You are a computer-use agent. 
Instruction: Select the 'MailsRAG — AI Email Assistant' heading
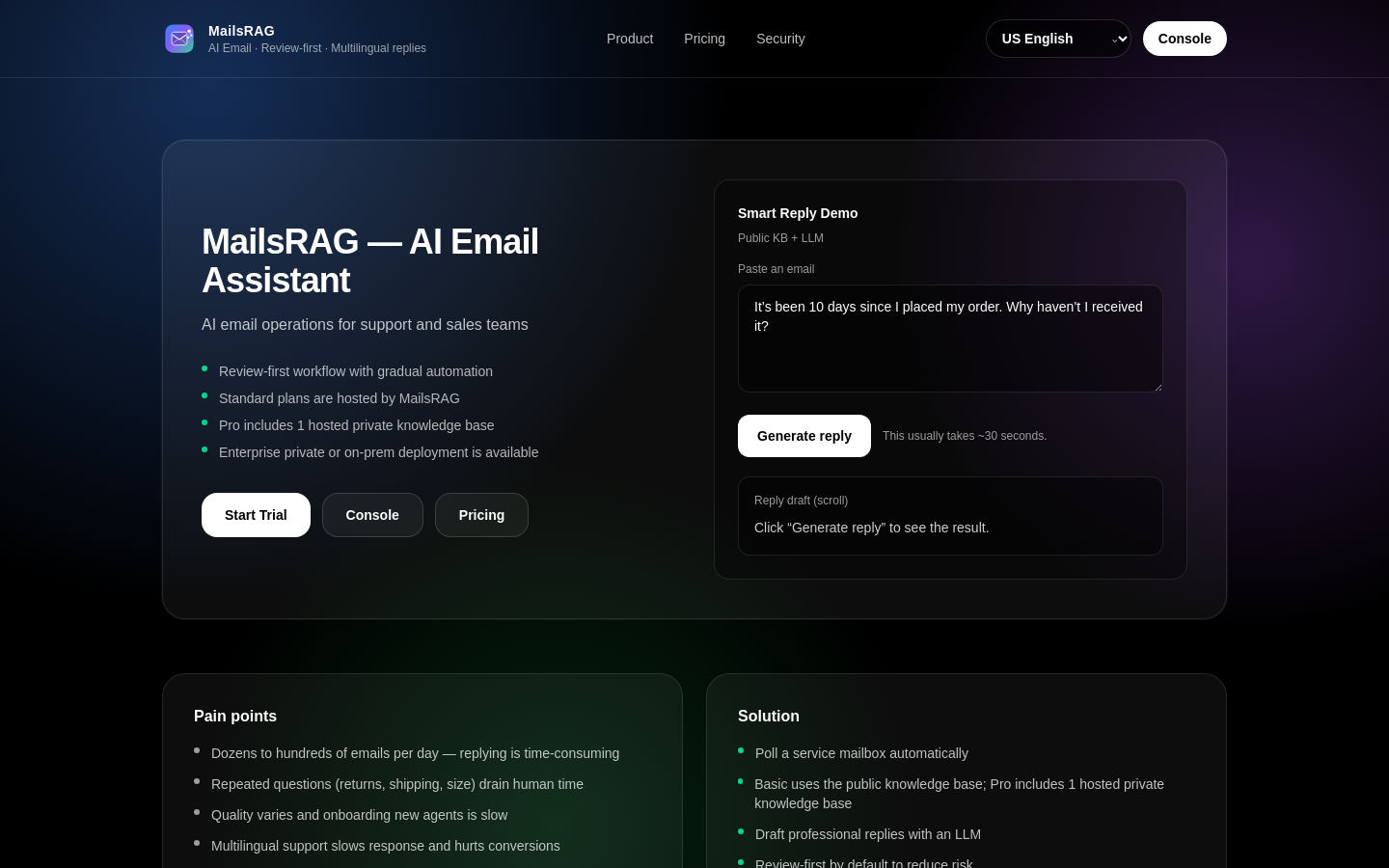tap(370, 260)
